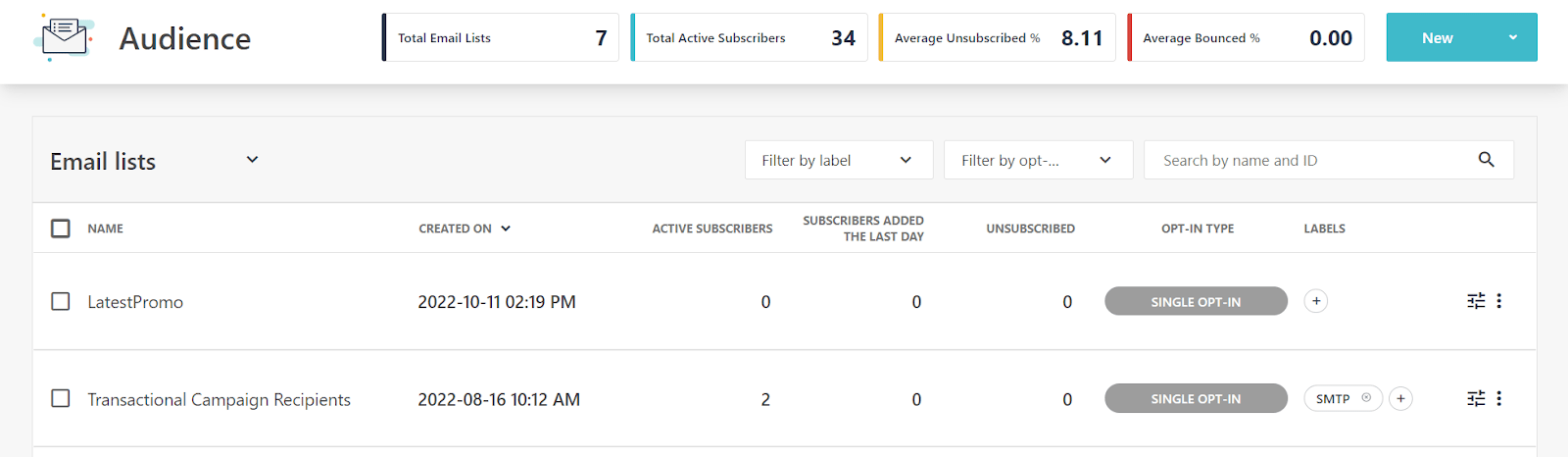Viewport: 1568px width, 457px height.
Task: Click the Average Unsubscribed % card
Action: [997, 37]
